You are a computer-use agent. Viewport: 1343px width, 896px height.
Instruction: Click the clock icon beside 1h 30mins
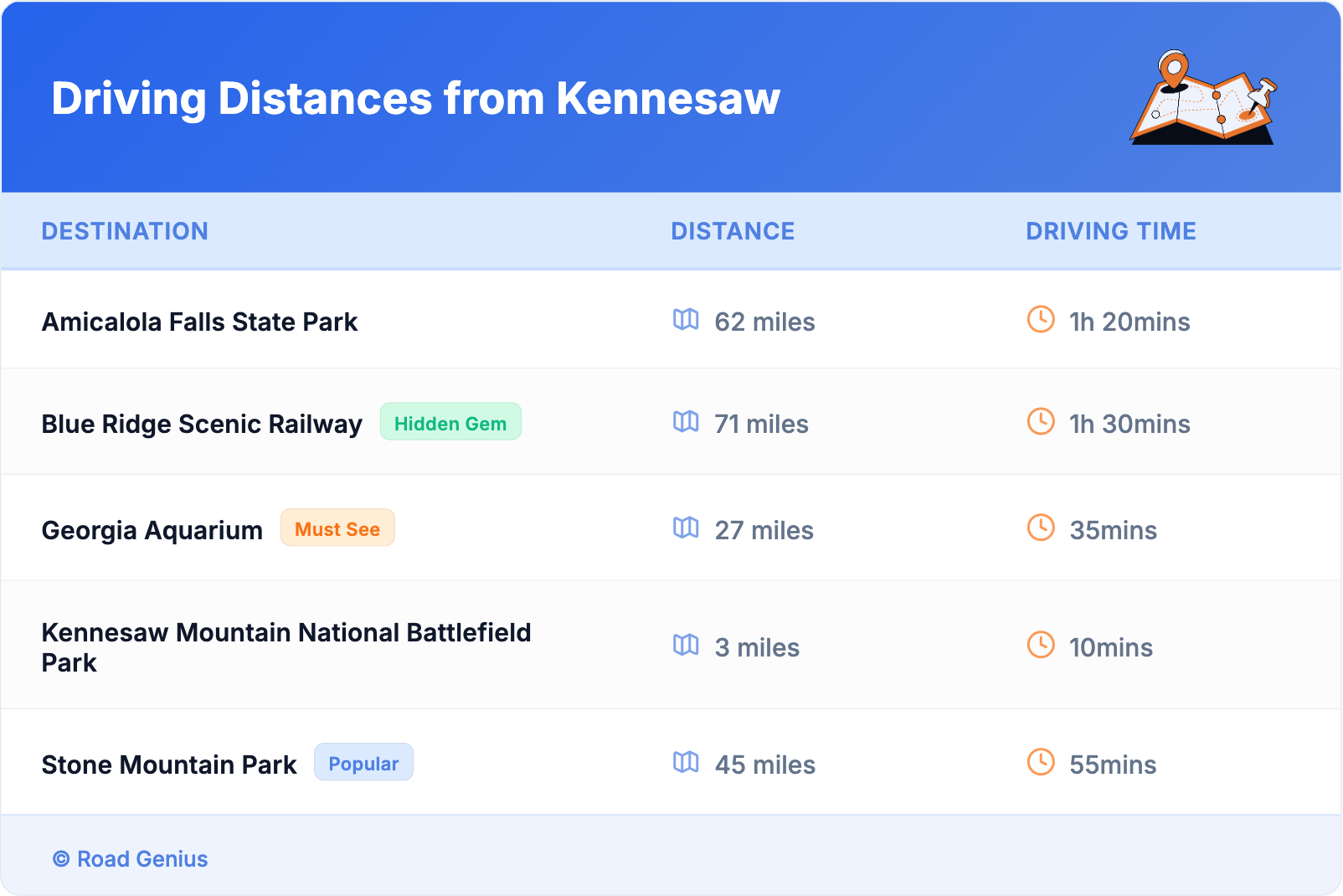(x=1041, y=422)
